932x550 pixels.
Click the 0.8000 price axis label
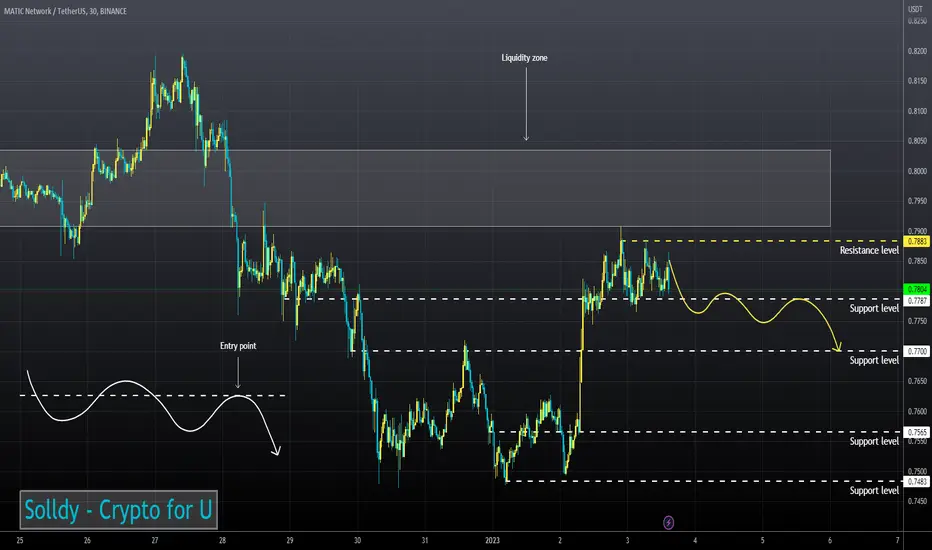pos(917,171)
